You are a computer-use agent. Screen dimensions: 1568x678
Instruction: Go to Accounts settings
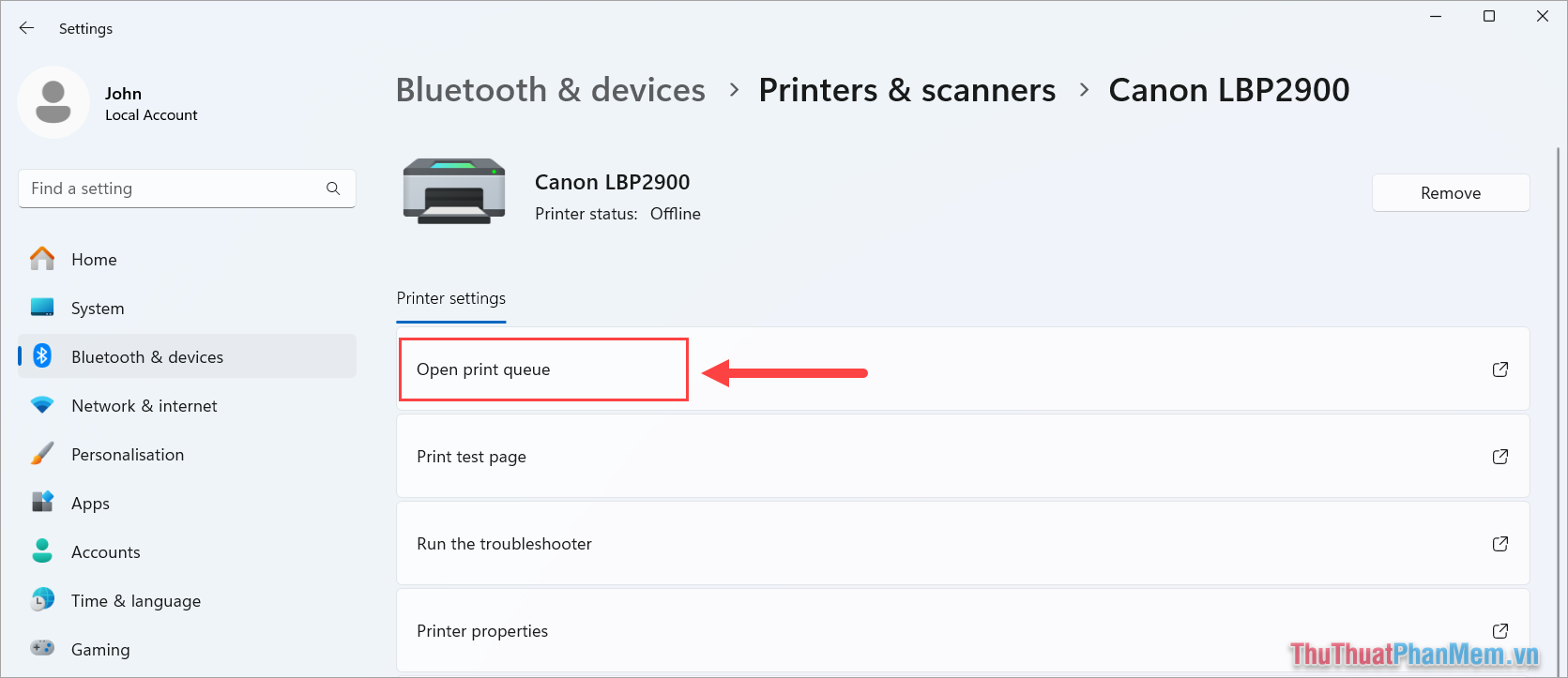[x=187, y=552]
